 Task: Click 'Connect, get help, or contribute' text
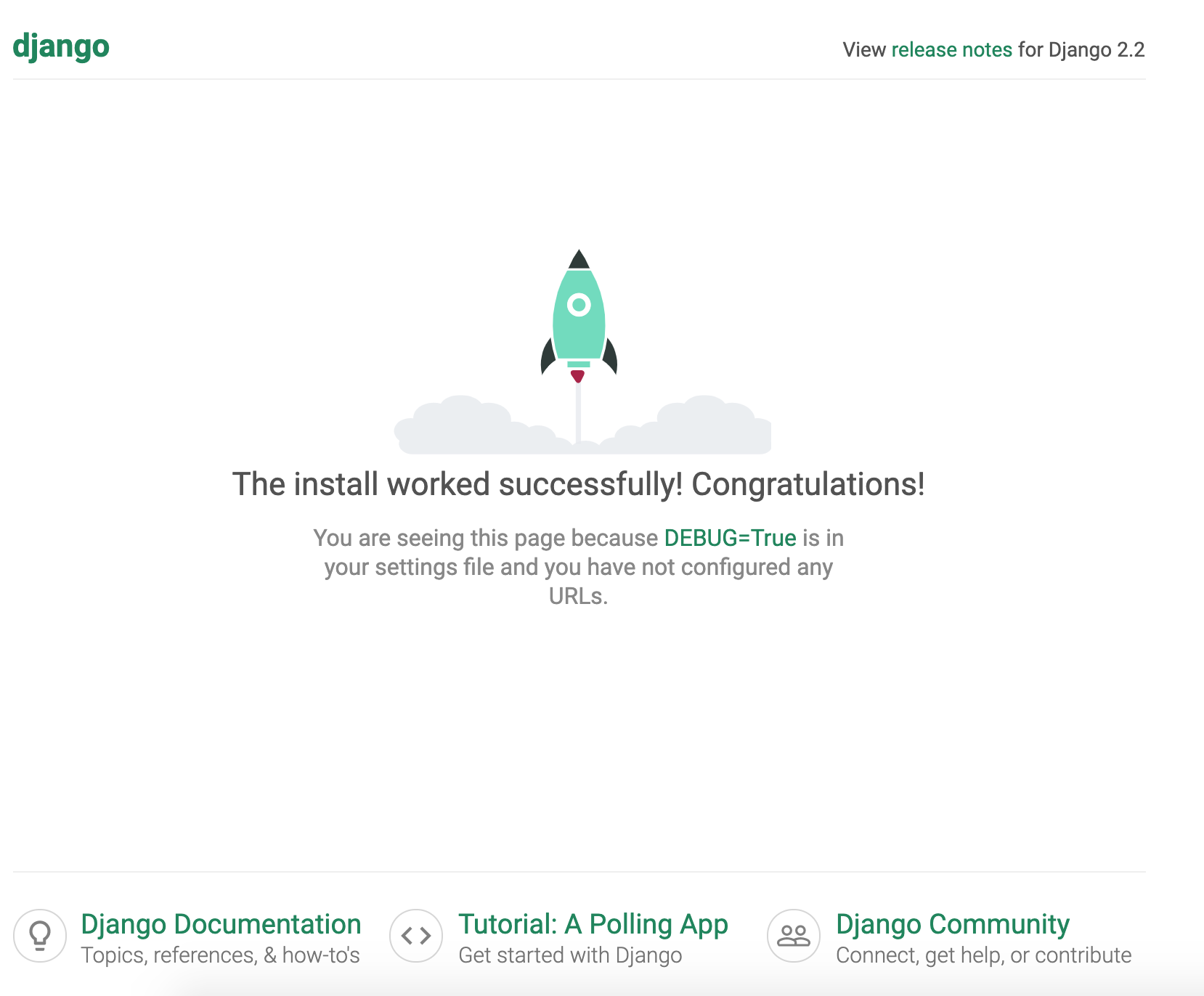(983, 955)
